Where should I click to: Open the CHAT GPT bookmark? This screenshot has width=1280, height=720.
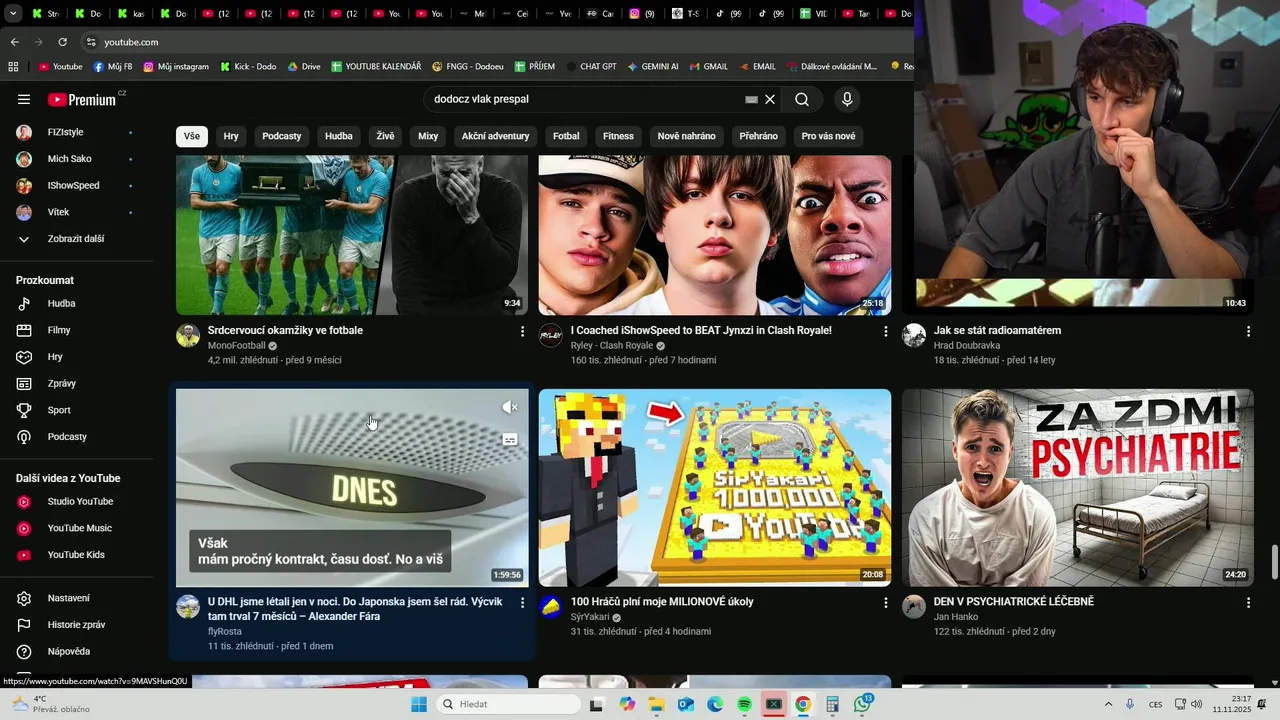(x=590, y=66)
